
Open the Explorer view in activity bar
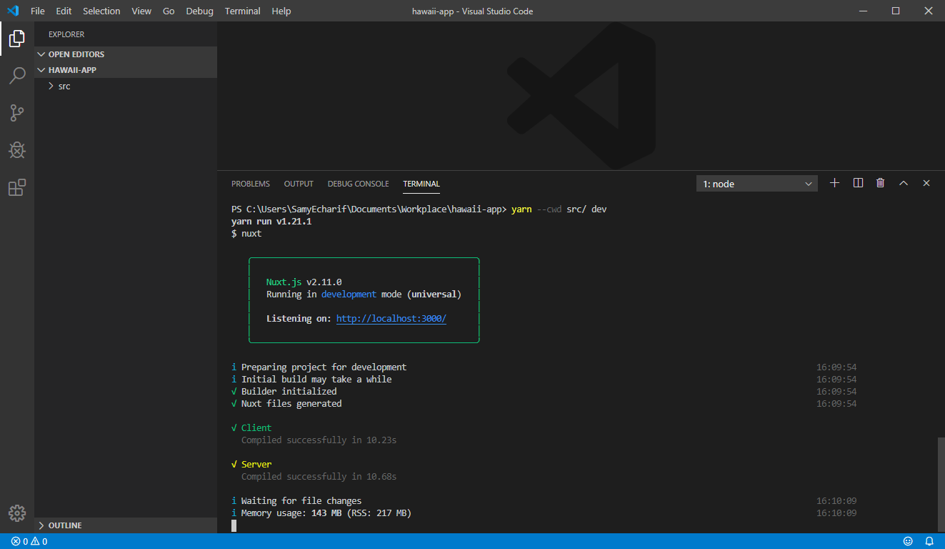click(17, 39)
